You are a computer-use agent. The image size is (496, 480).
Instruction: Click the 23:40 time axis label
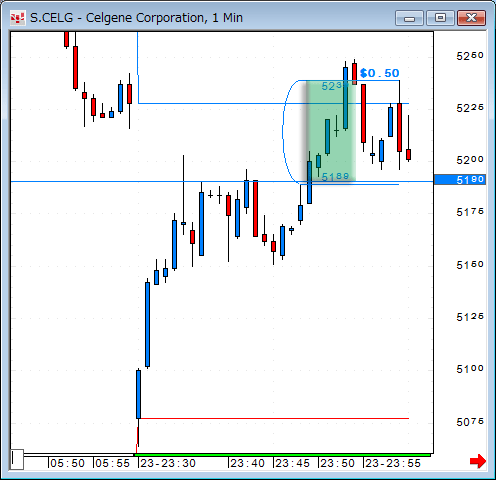click(248, 463)
